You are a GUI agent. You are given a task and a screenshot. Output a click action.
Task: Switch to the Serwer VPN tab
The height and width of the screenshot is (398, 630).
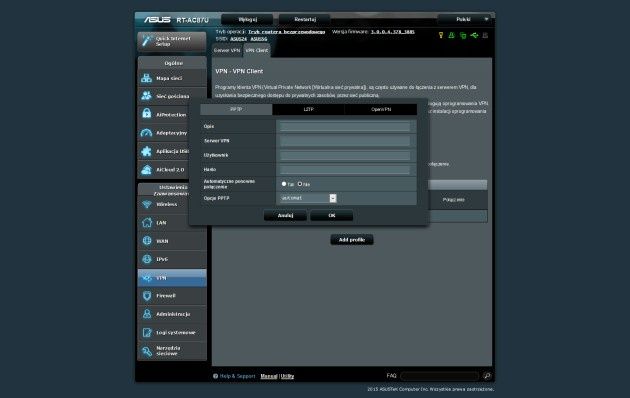coord(227,51)
